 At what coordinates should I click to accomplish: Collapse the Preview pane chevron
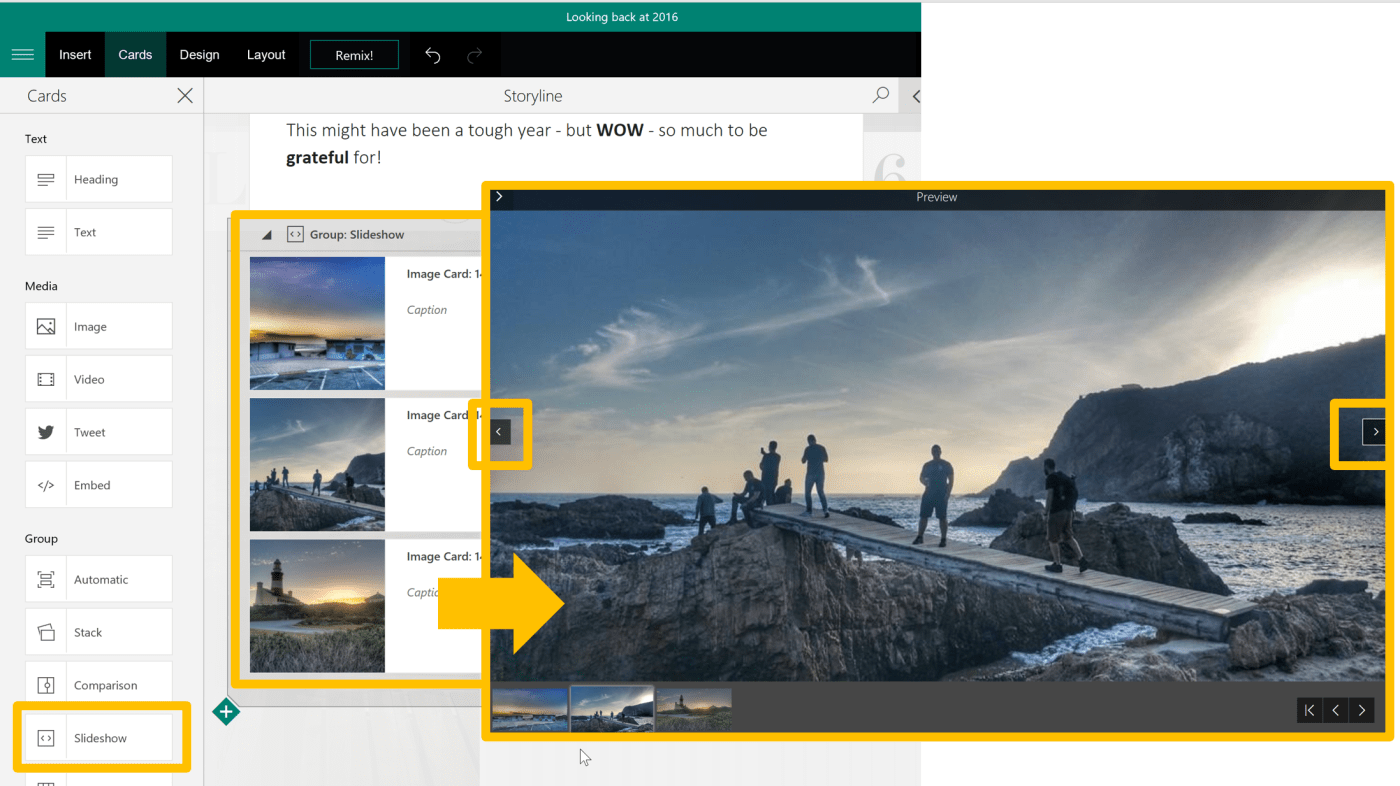point(499,197)
